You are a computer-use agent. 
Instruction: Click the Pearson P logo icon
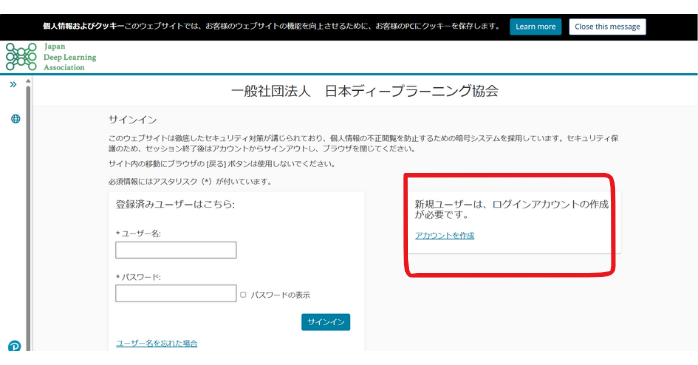(15, 346)
